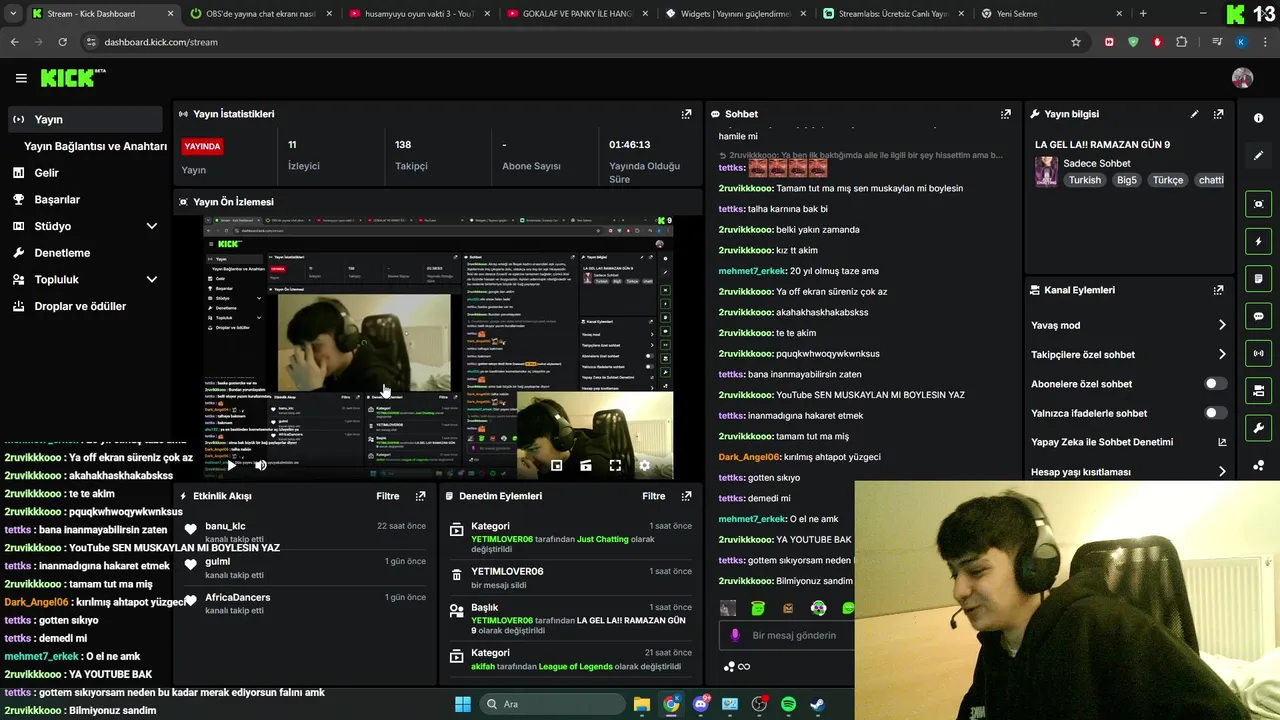1280x720 pixels.
Task: Open Windows Start menu
Action: pos(463,704)
